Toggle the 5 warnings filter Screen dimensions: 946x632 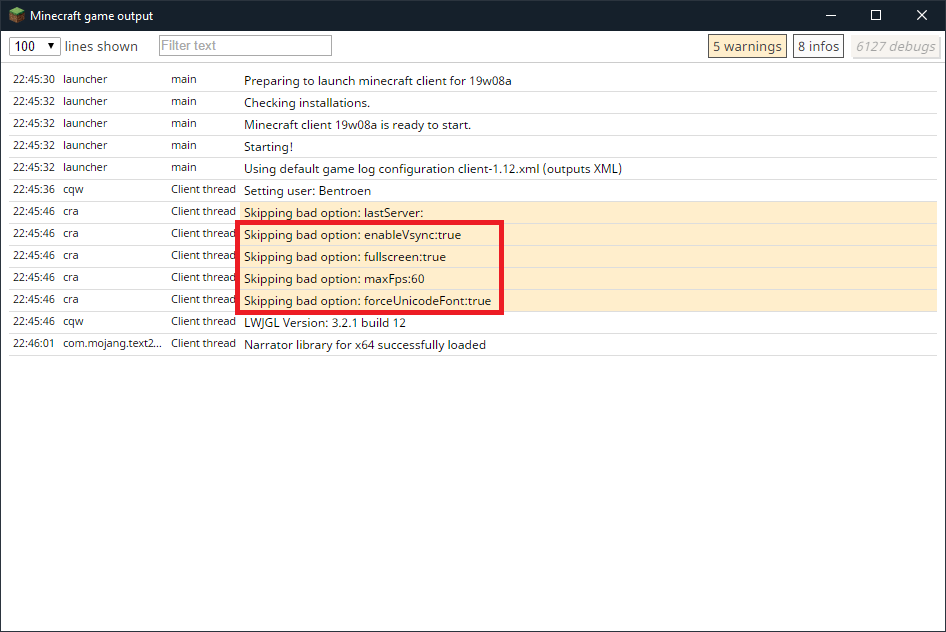click(x=746, y=46)
